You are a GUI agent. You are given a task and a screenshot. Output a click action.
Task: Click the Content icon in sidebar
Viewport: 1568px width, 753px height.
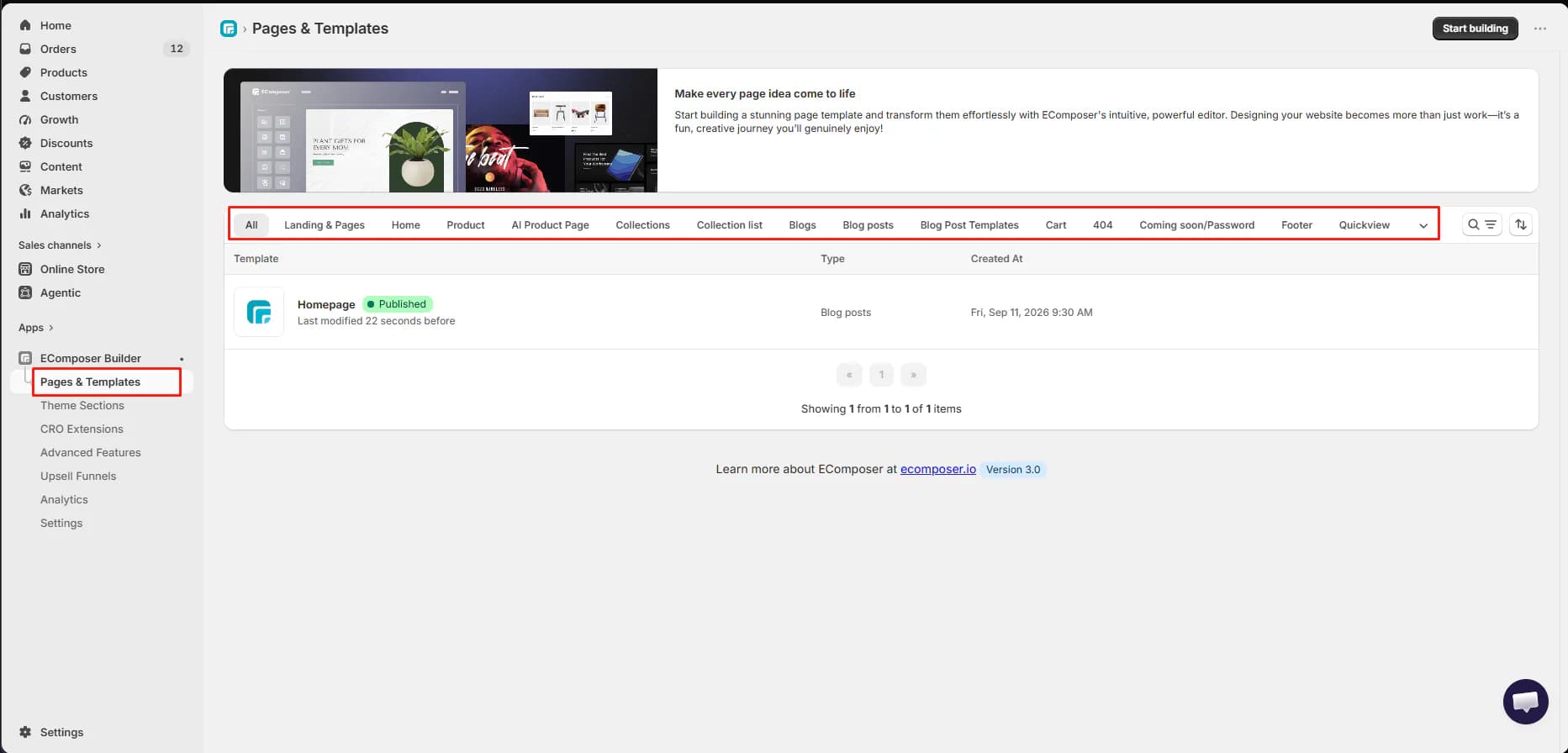tap(25, 166)
